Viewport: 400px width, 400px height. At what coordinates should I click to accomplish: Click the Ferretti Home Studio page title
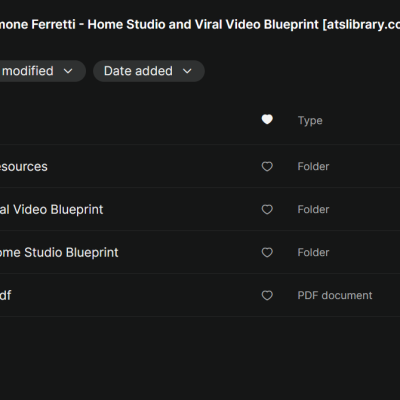point(200,25)
